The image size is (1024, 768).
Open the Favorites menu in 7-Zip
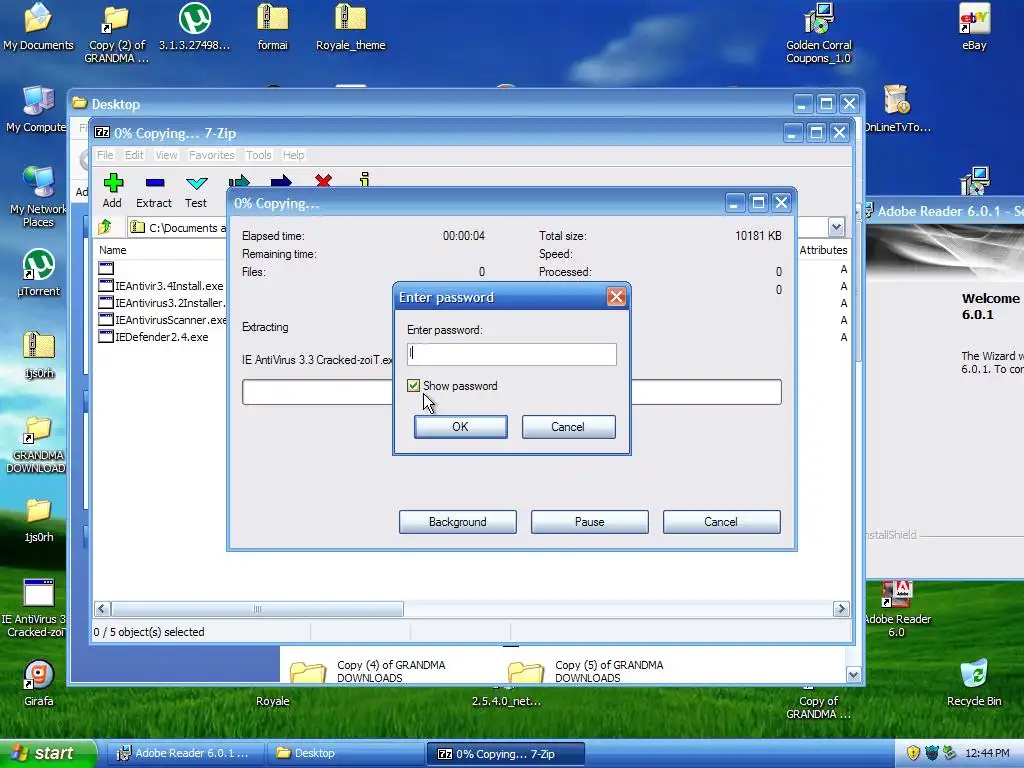pos(212,155)
